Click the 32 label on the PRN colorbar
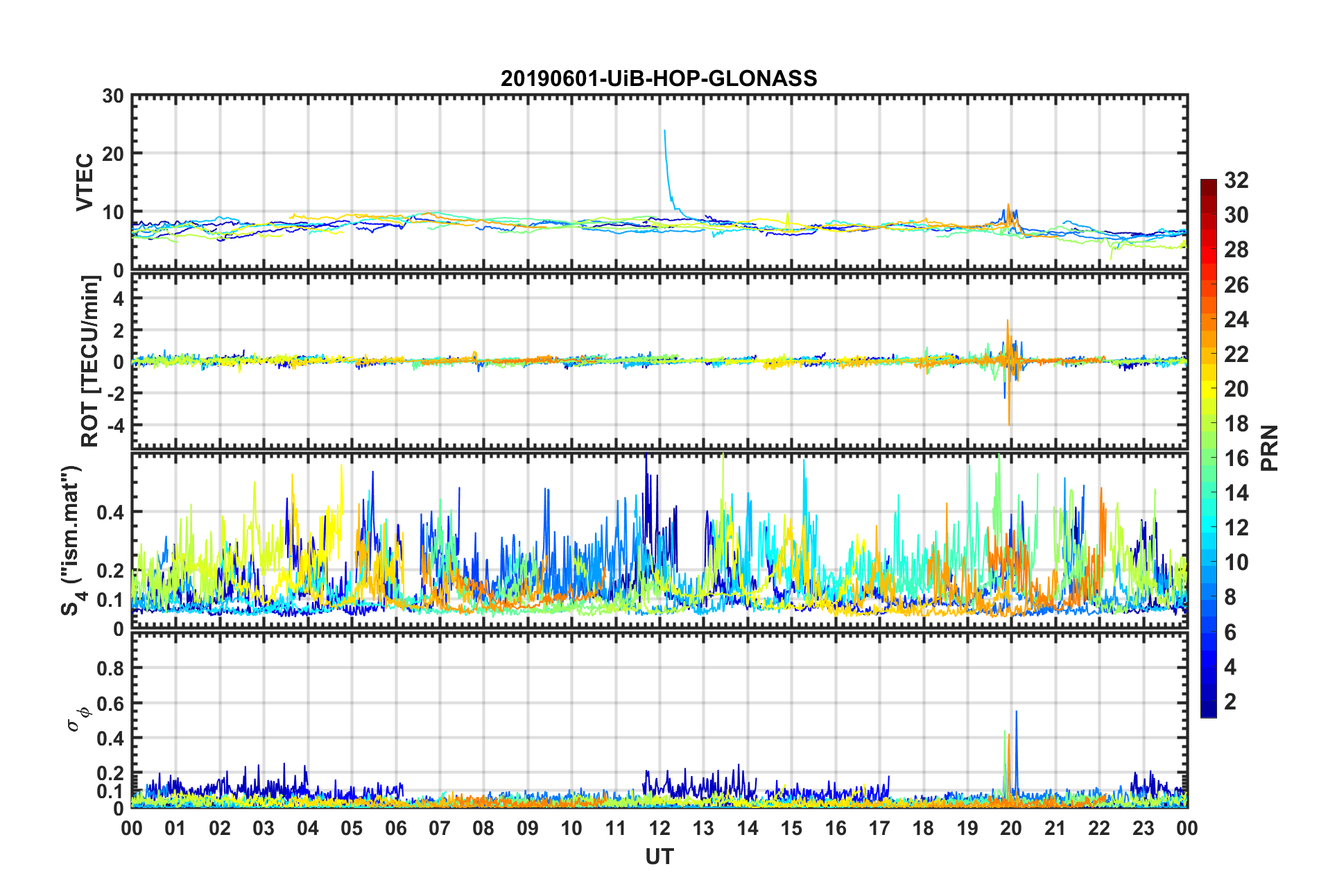 pyautogui.click(x=1236, y=180)
